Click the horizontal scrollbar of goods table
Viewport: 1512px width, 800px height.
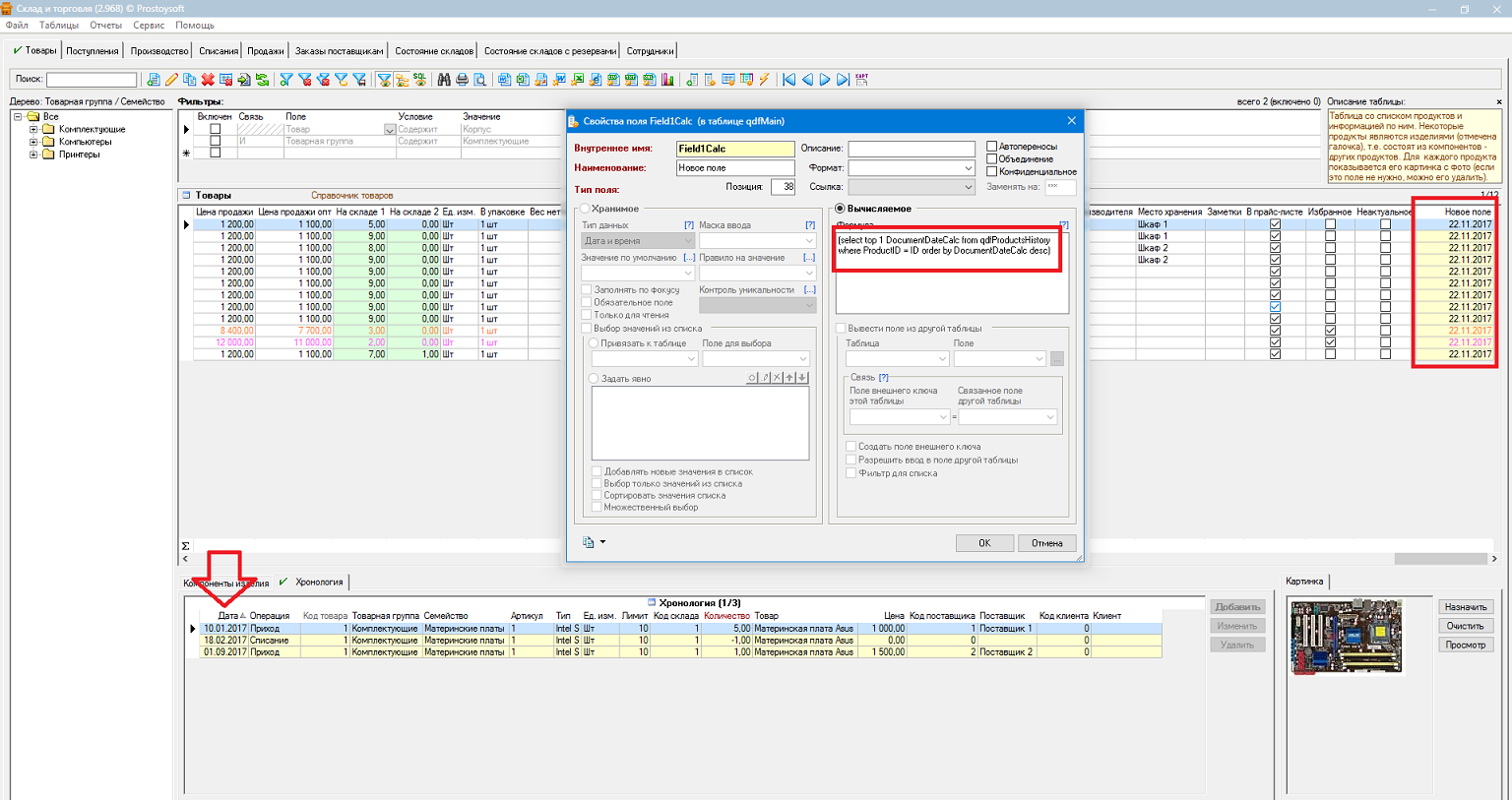(1438, 559)
